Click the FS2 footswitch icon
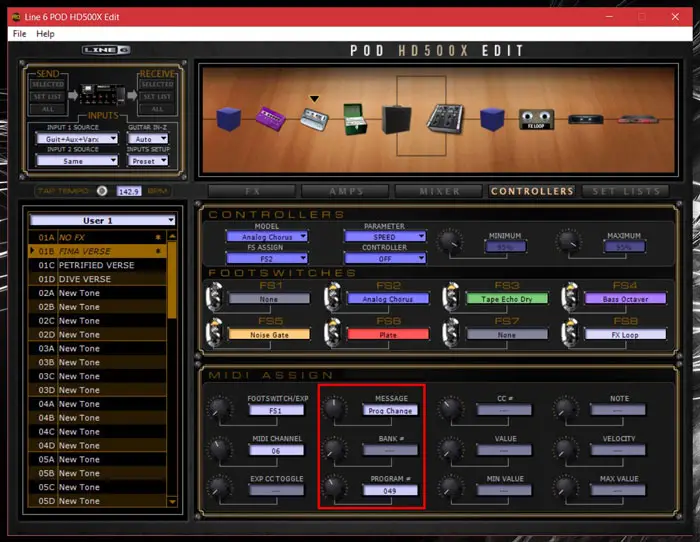The image size is (700, 542). pyautogui.click(x=333, y=296)
